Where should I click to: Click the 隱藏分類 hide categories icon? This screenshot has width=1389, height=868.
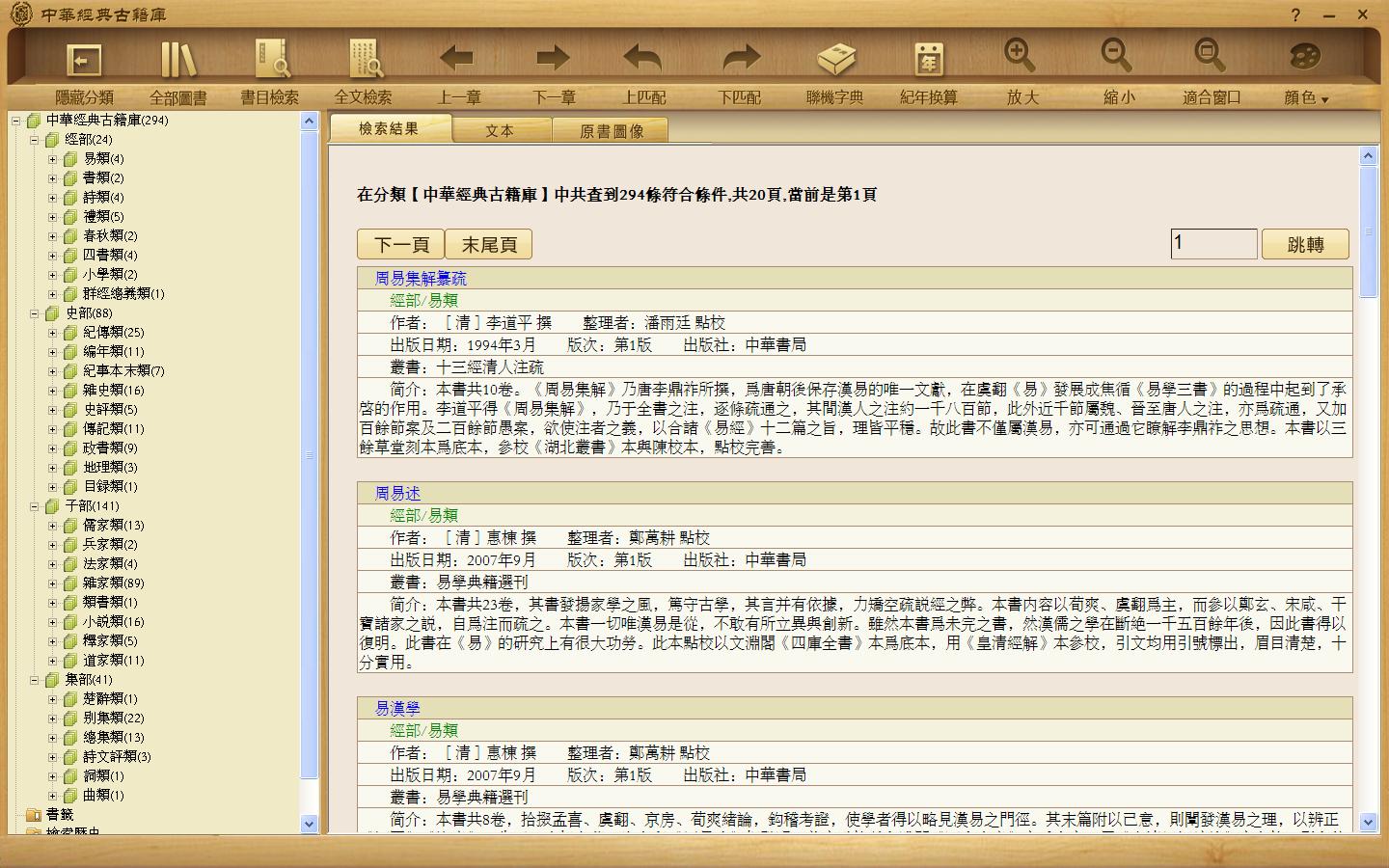click(84, 61)
